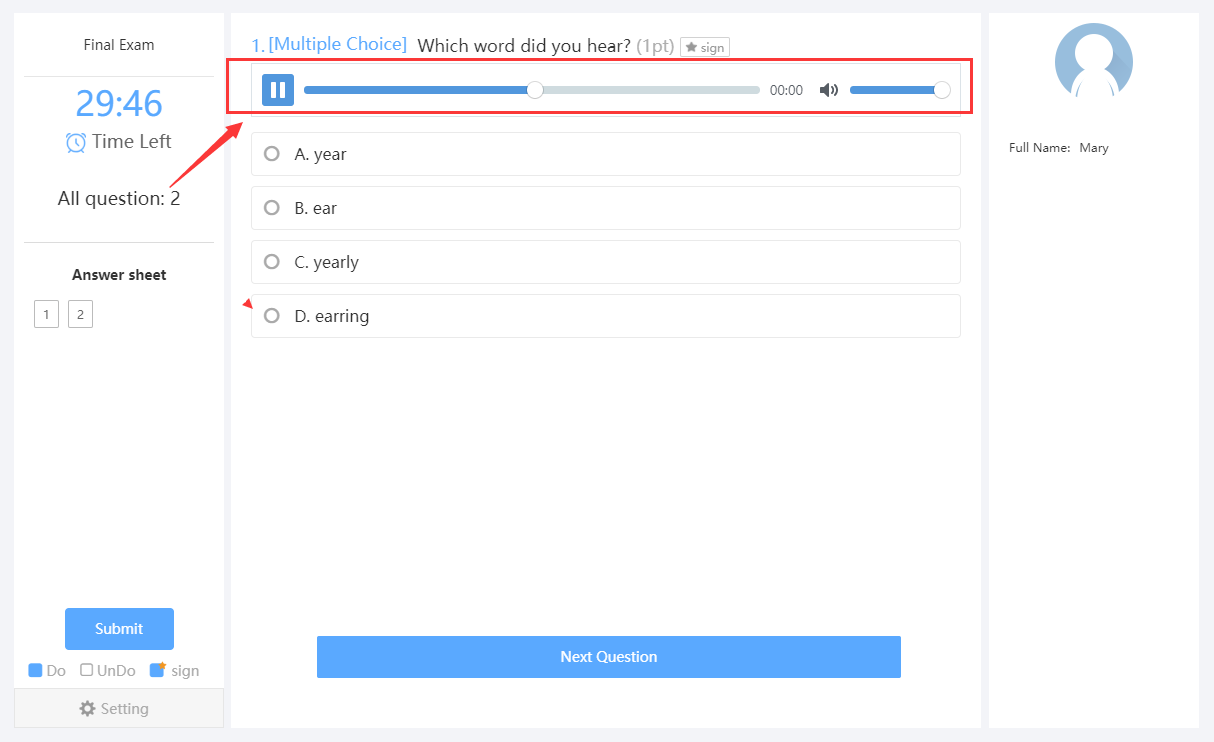1214x742 pixels.
Task: Submit the exam
Action: coord(119,629)
